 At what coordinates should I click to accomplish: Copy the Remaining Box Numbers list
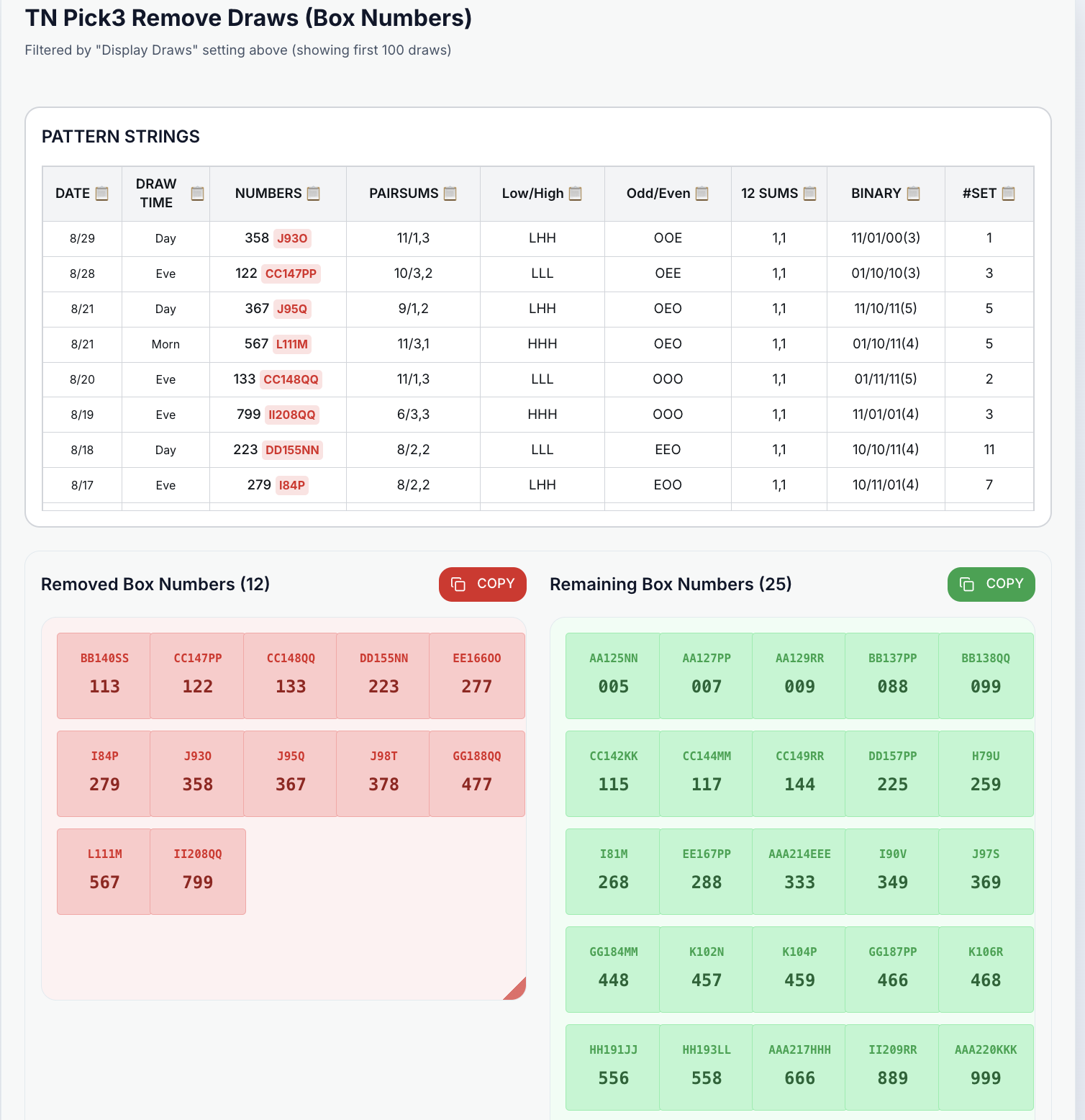coord(991,584)
